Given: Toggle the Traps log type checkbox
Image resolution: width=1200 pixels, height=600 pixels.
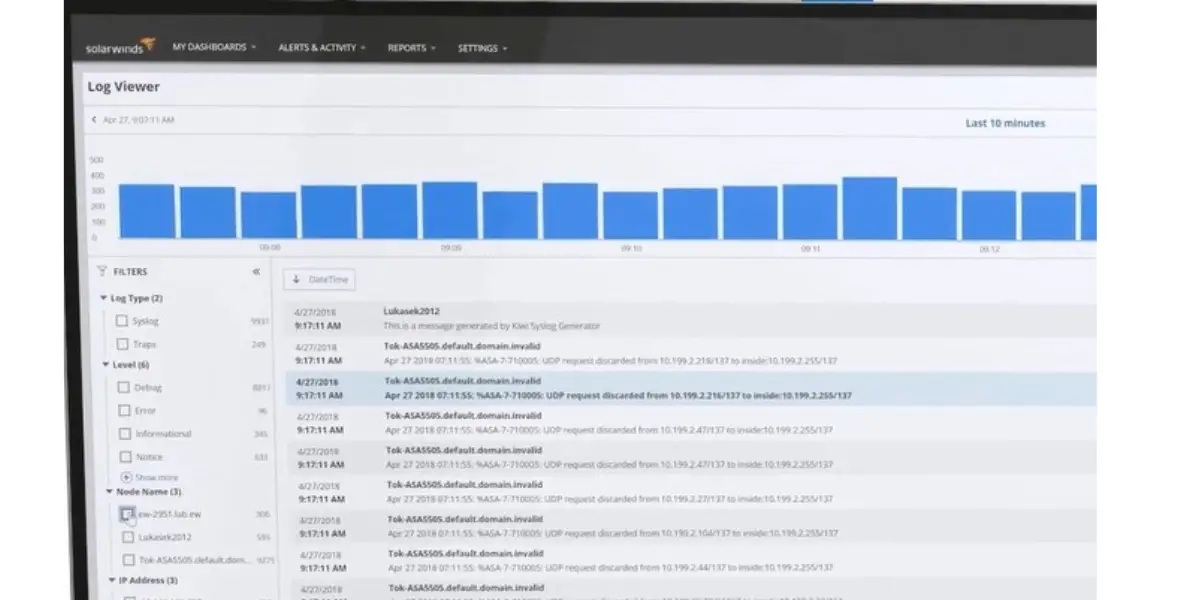Looking at the screenshot, I should coord(122,344).
